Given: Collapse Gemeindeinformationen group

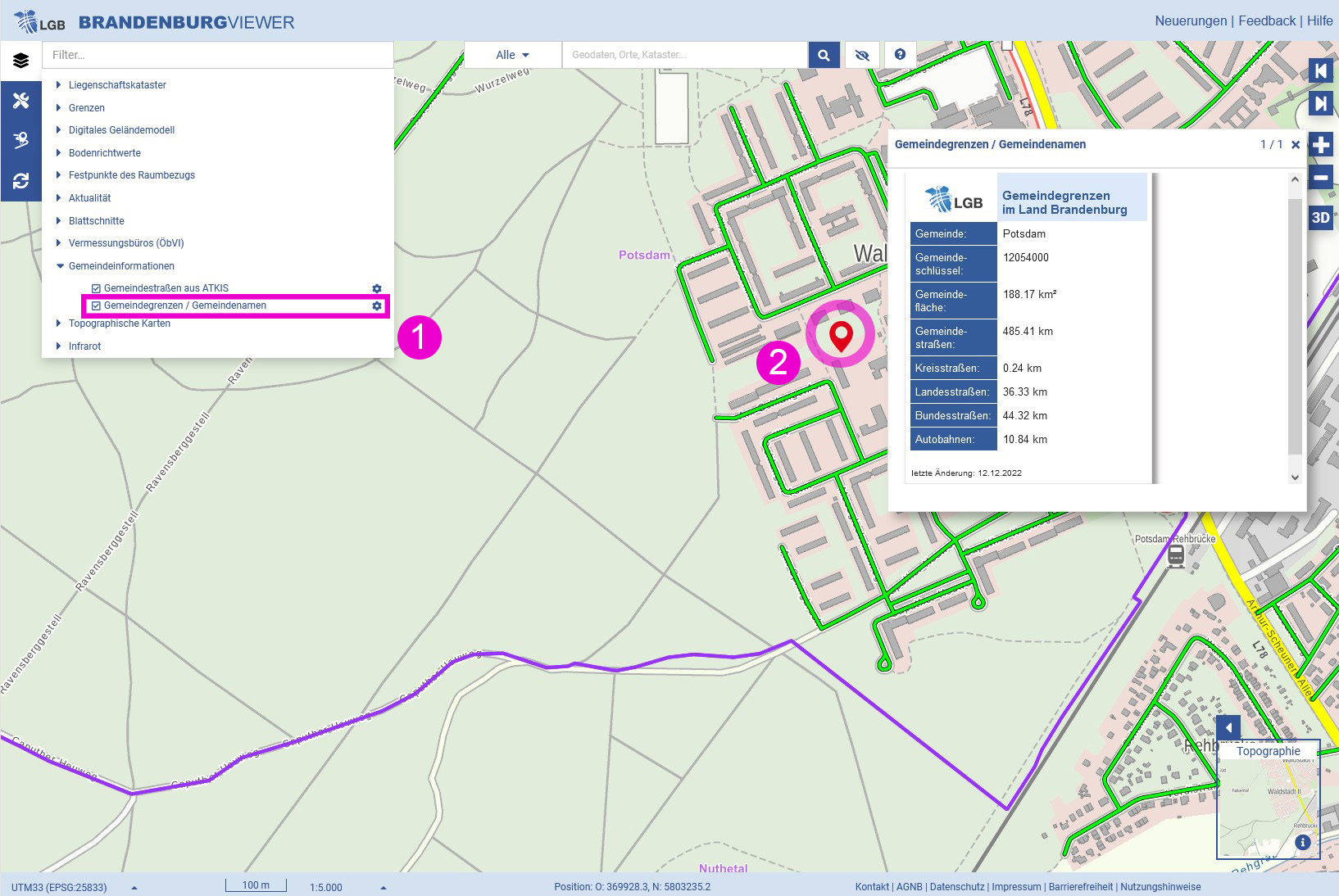Looking at the screenshot, I should coord(60,266).
